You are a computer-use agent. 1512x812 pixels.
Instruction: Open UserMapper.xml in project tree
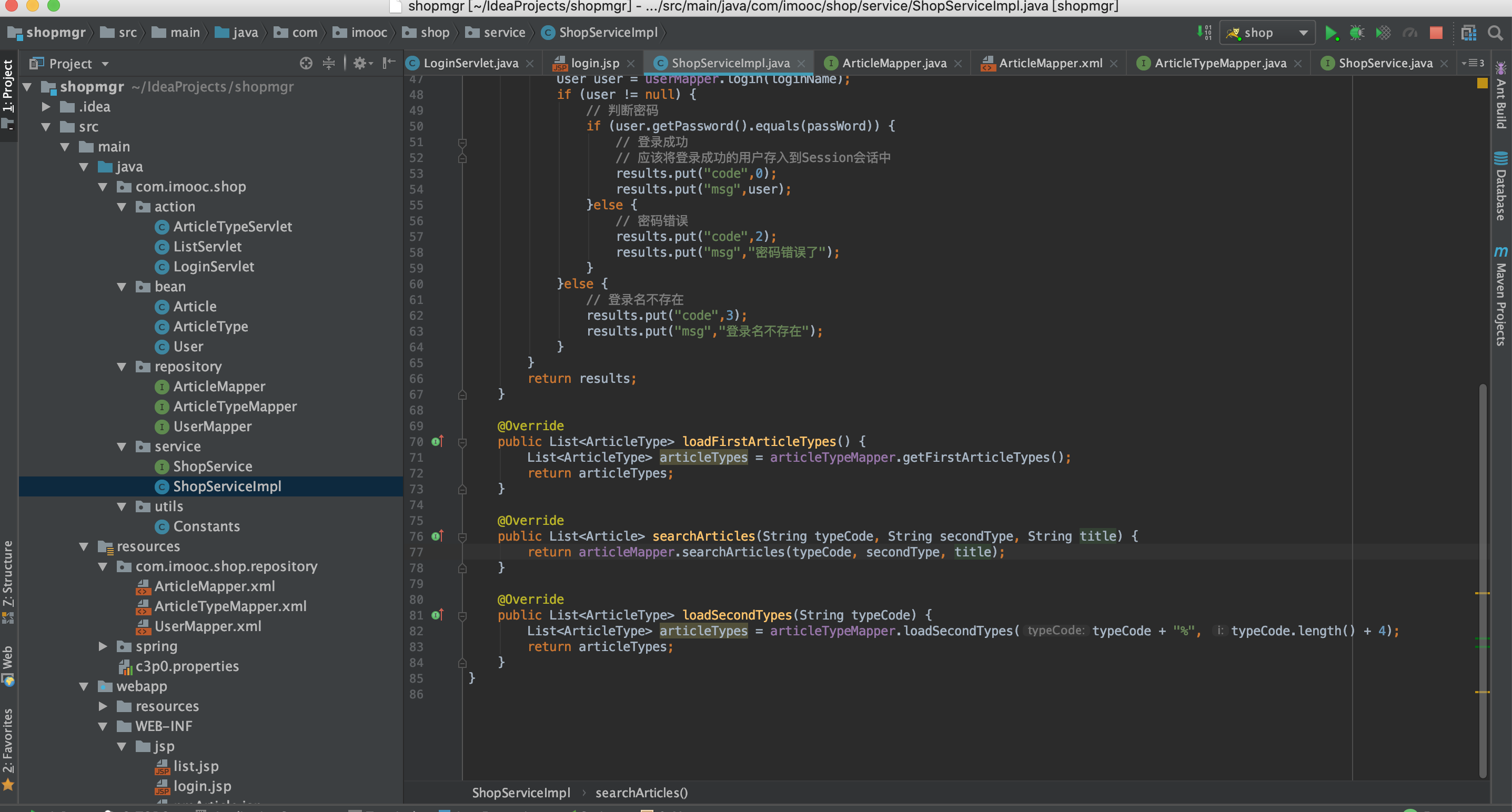pyautogui.click(x=207, y=626)
